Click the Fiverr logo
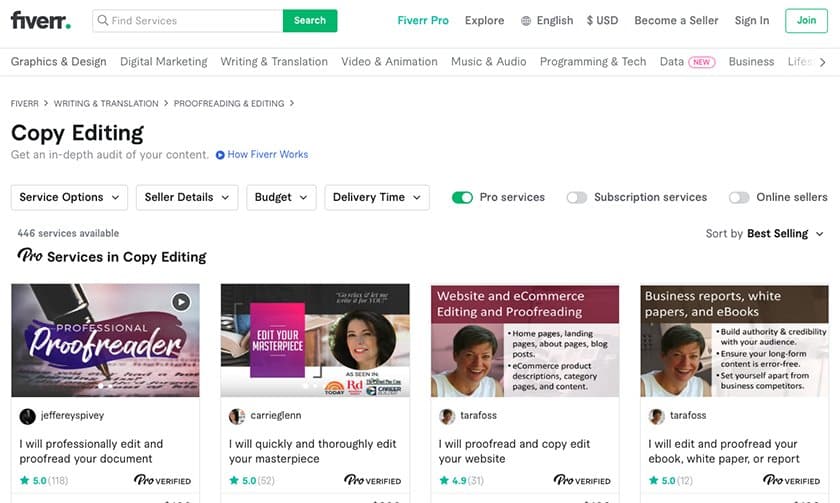This screenshot has height=503, width=840. tap(41, 20)
